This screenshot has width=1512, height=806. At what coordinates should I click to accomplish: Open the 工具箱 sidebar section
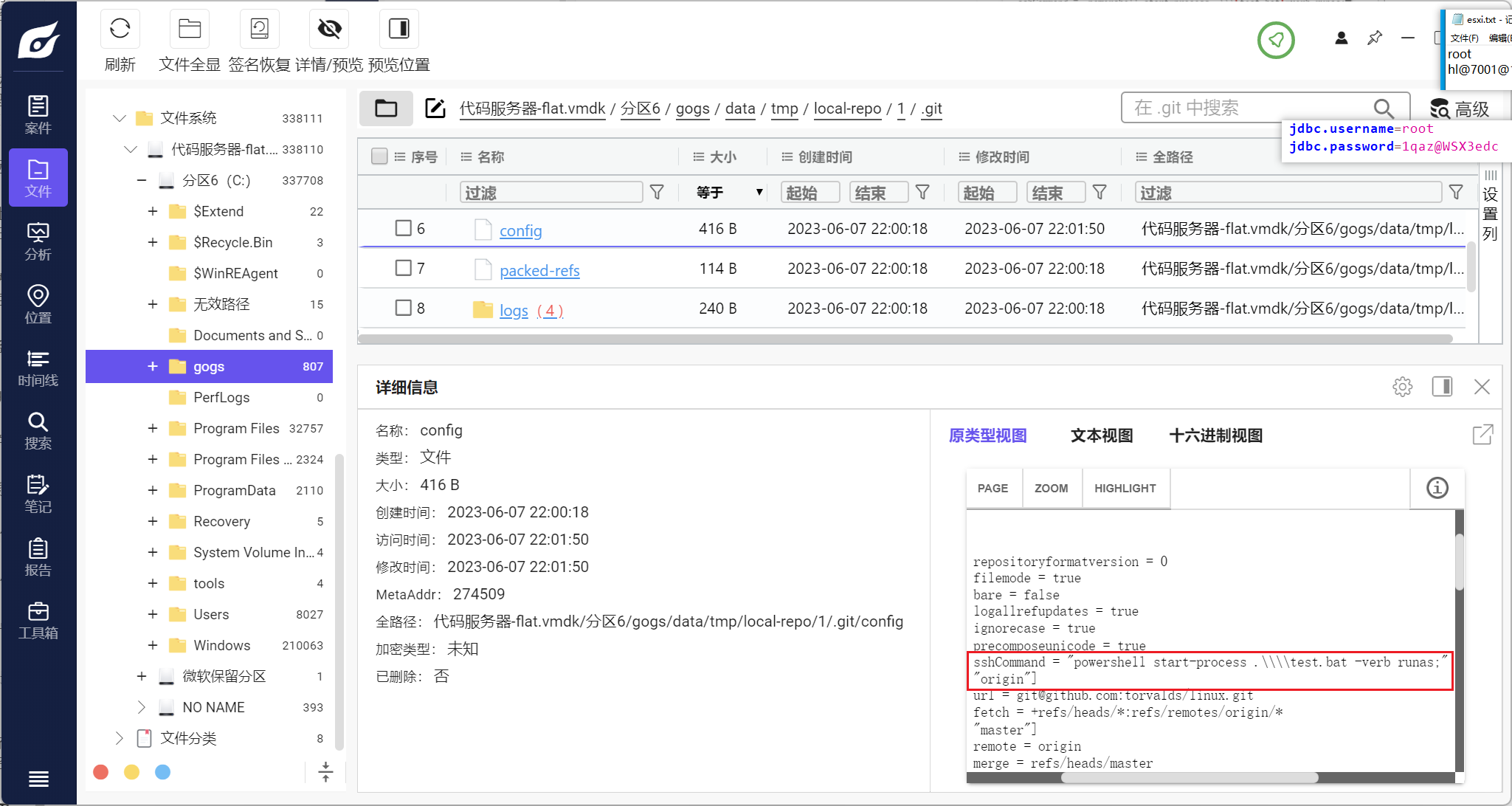pos(38,620)
